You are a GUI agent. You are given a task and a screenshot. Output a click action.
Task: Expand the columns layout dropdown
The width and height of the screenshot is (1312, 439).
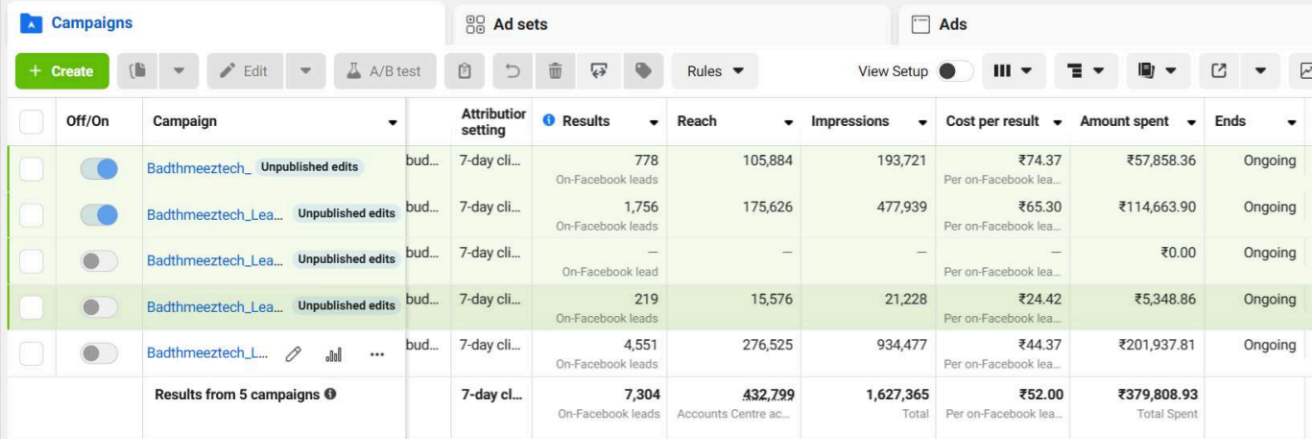coord(1013,71)
